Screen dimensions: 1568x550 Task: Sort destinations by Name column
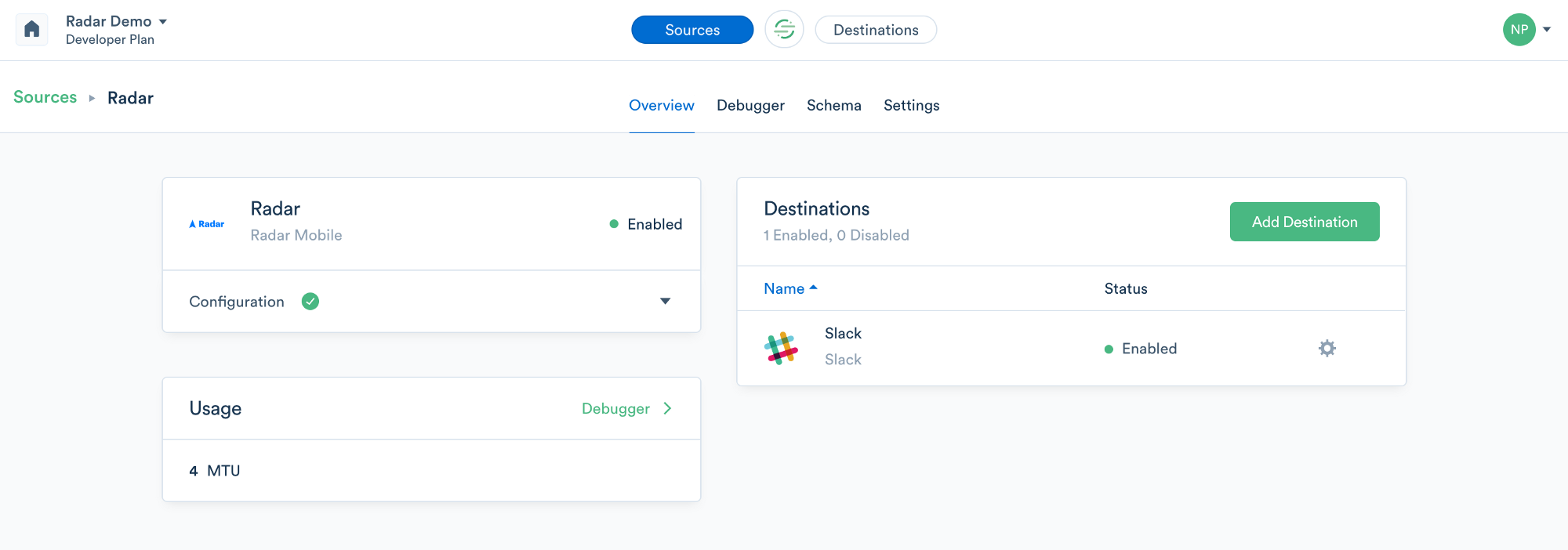tap(790, 288)
